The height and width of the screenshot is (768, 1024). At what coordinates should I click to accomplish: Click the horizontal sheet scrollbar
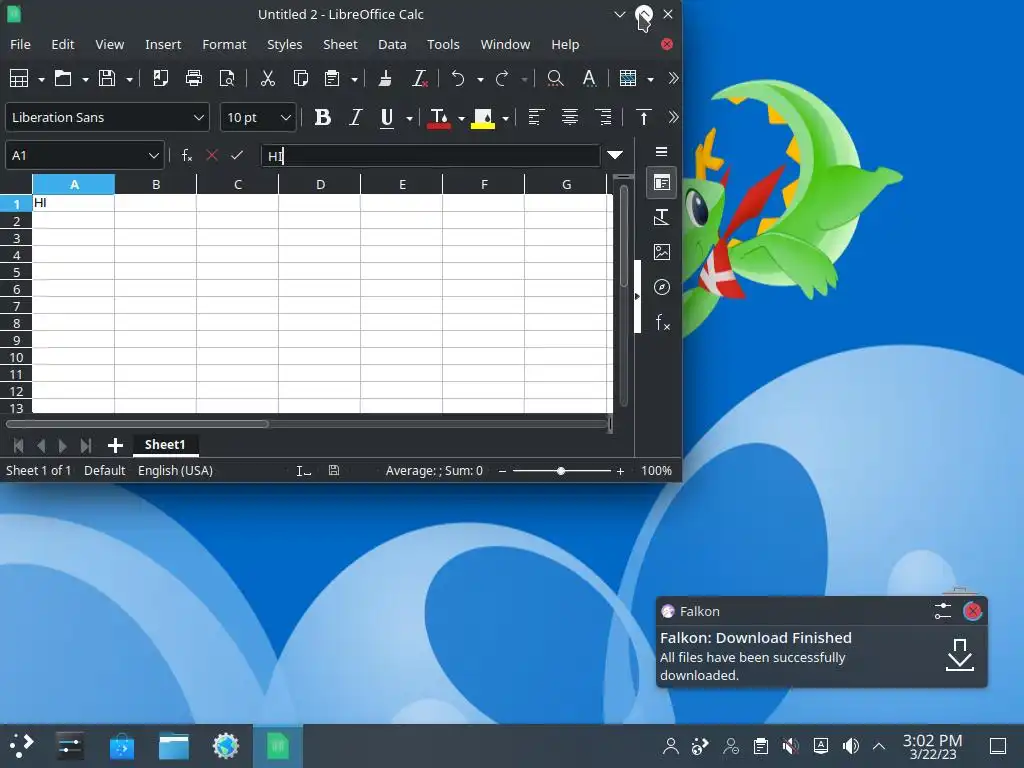pyautogui.click(x=137, y=424)
